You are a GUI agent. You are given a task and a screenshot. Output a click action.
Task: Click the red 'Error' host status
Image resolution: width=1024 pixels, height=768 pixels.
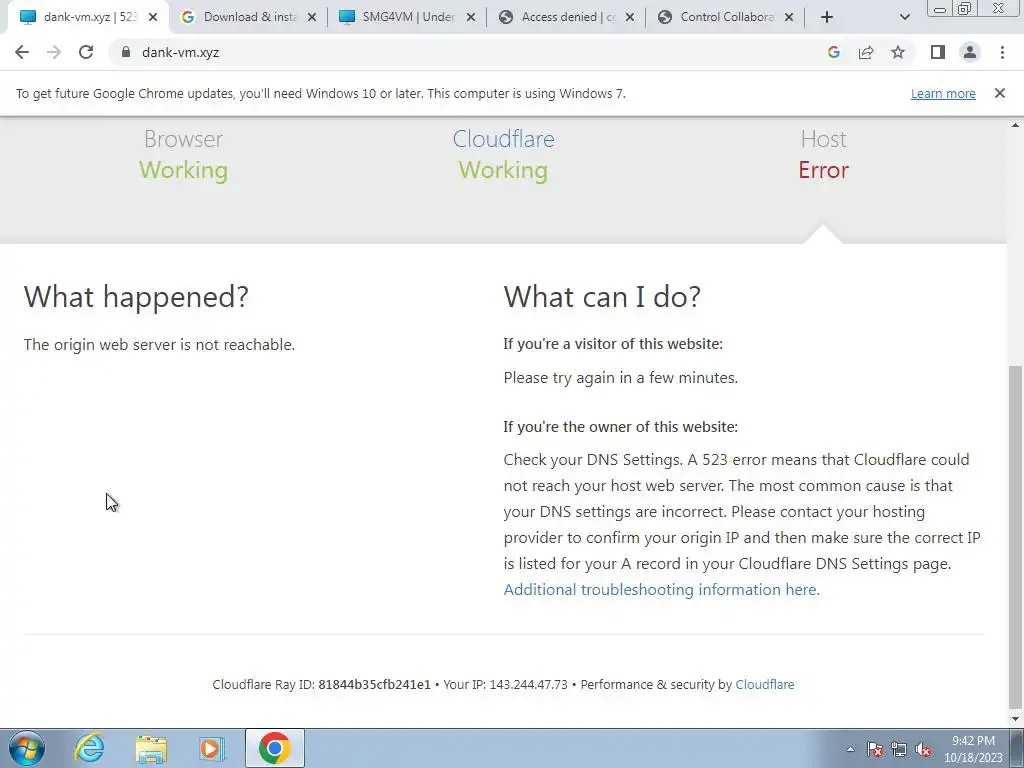point(823,170)
